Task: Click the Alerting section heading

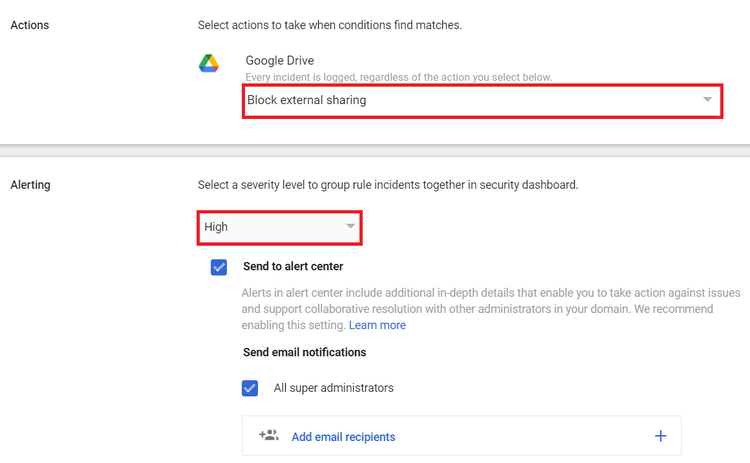Action: (x=30, y=185)
